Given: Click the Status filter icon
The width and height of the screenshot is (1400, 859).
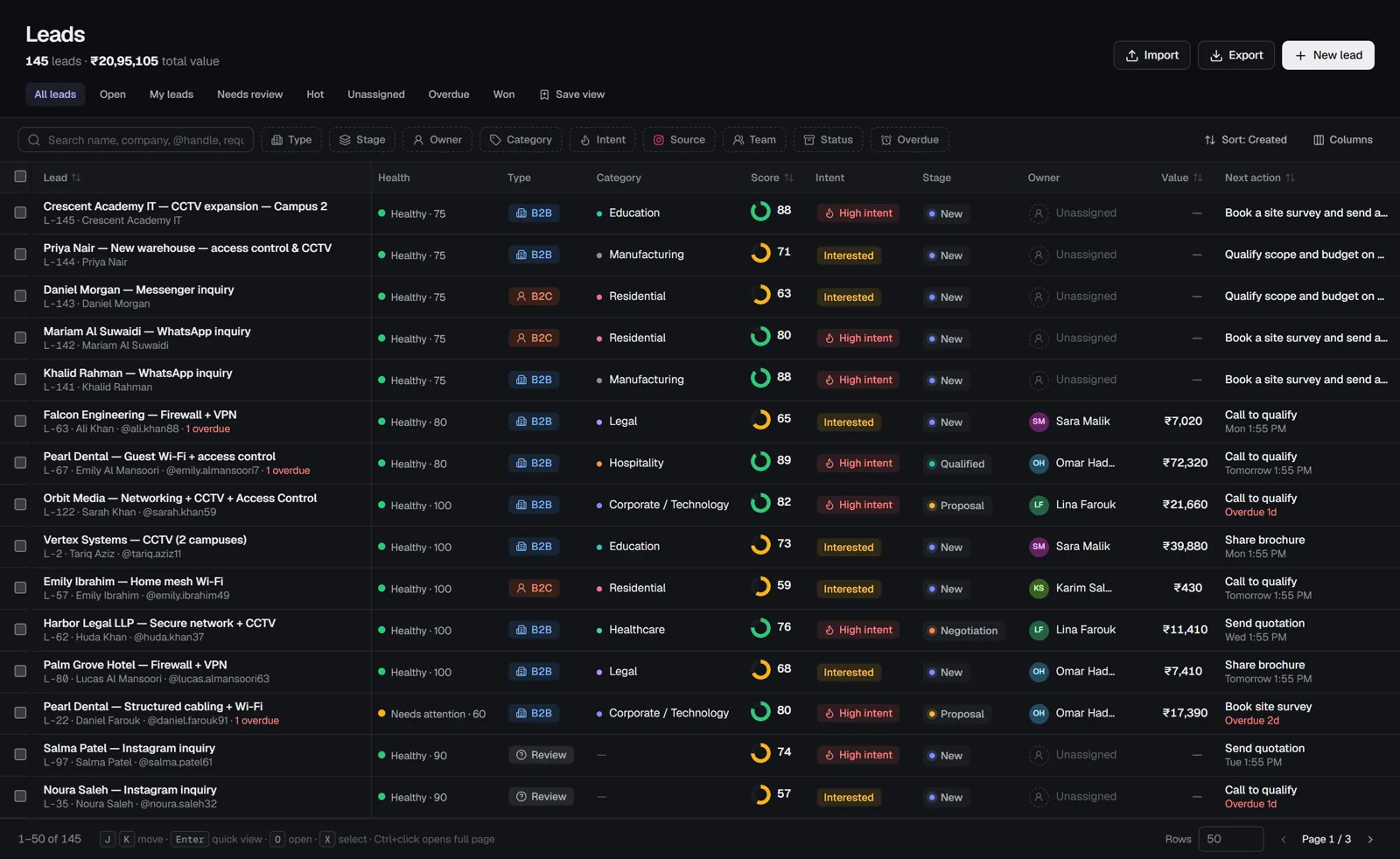Looking at the screenshot, I should pos(809,140).
